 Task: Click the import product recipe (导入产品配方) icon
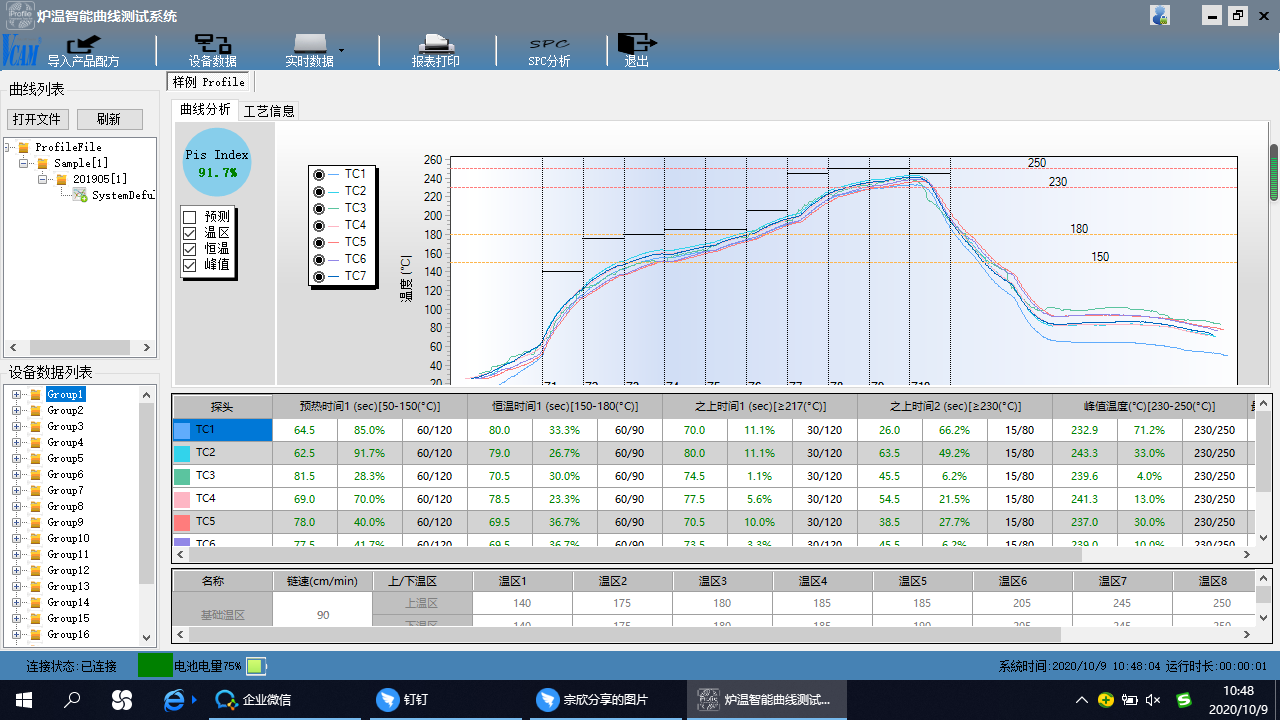click(84, 44)
